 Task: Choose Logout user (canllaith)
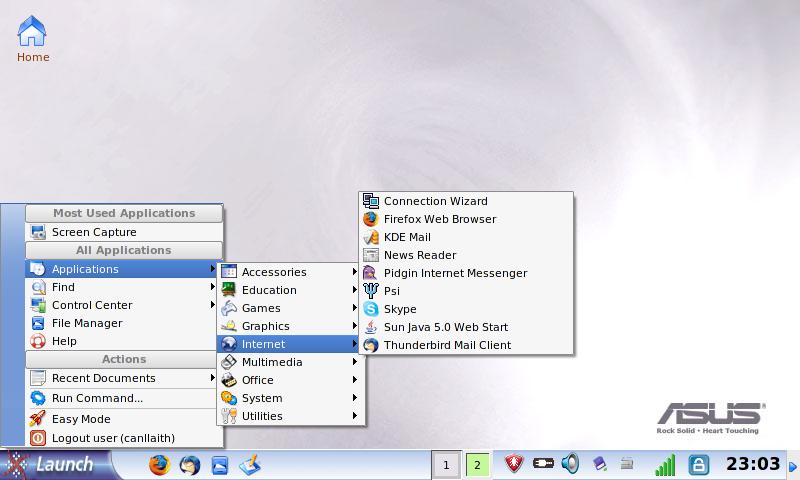[124, 438]
